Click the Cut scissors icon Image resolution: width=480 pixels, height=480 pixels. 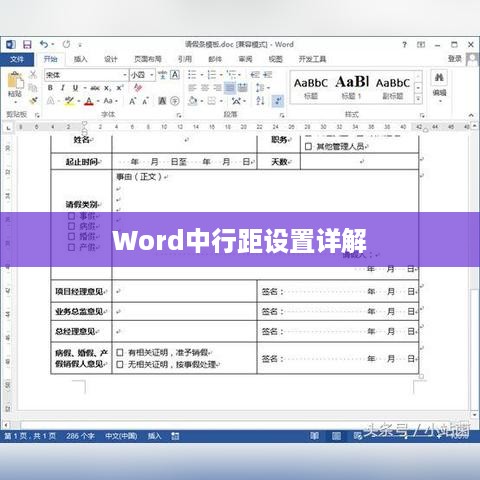pyautogui.click(x=33, y=74)
